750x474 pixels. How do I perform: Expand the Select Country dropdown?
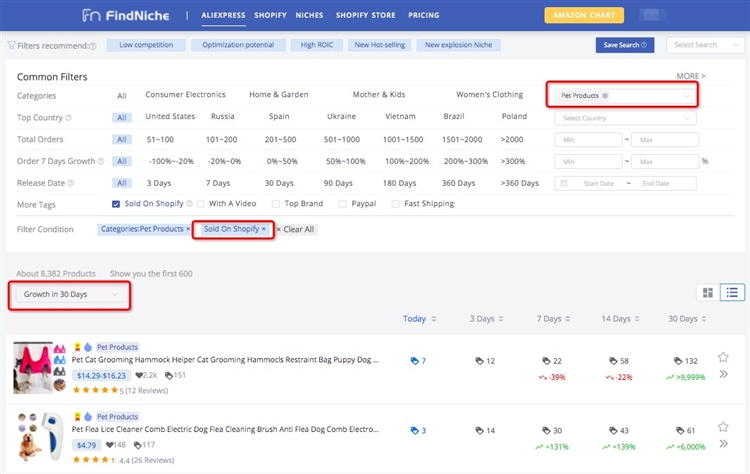(x=623, y=118)
